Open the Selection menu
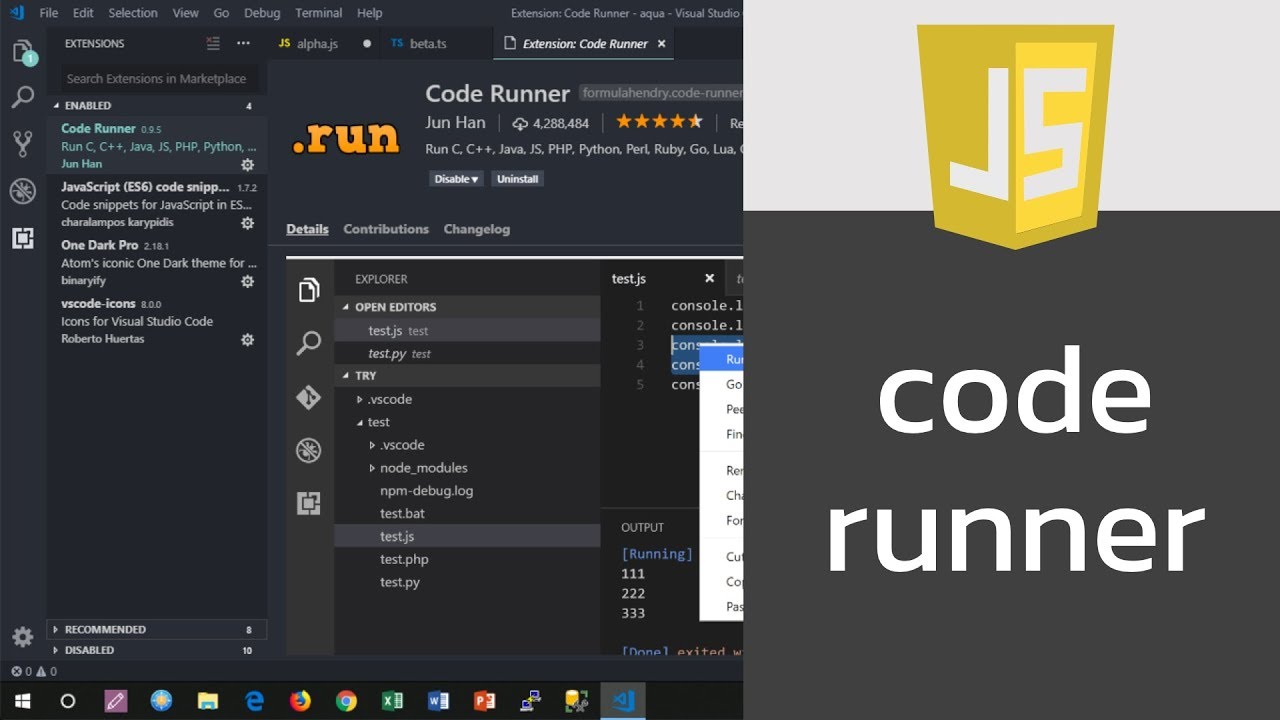The image size is (1280, 720). pos(133,13)
